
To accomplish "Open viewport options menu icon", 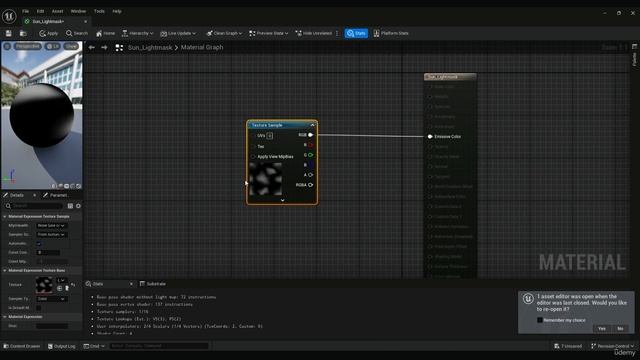I will pyautogui.click(x=7, y=46).
